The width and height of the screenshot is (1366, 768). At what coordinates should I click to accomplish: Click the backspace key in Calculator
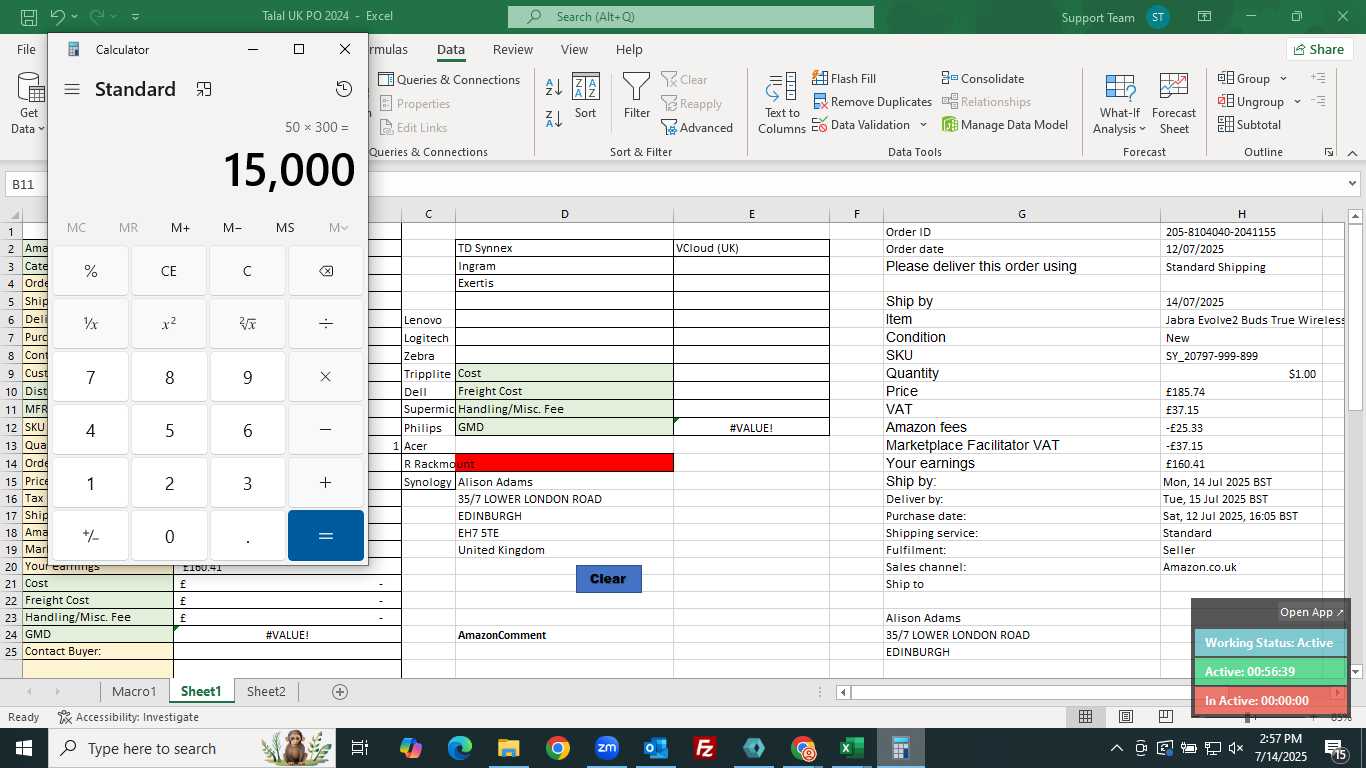[x=326, y=271]
